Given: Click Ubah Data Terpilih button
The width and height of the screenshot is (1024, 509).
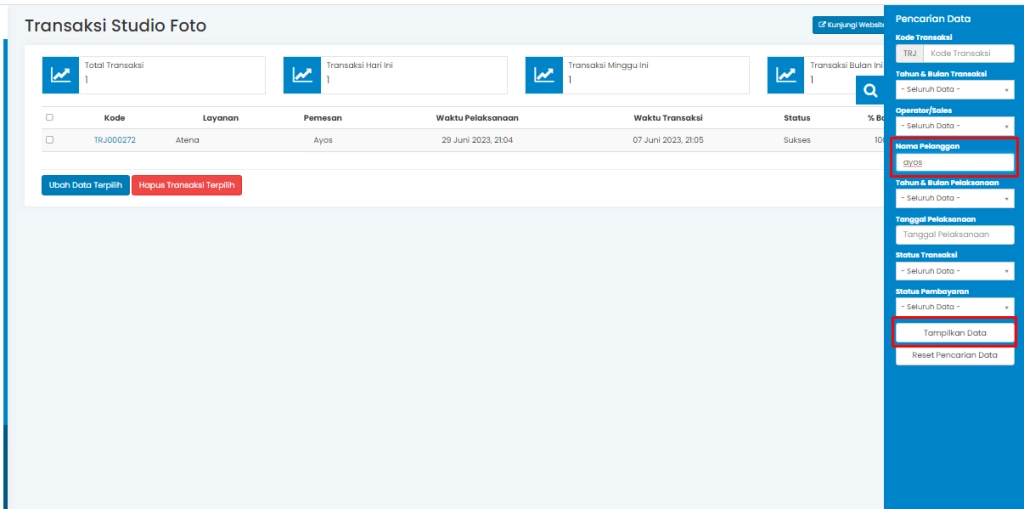Looking at the screenshot, I should click(x=85, y=185).
